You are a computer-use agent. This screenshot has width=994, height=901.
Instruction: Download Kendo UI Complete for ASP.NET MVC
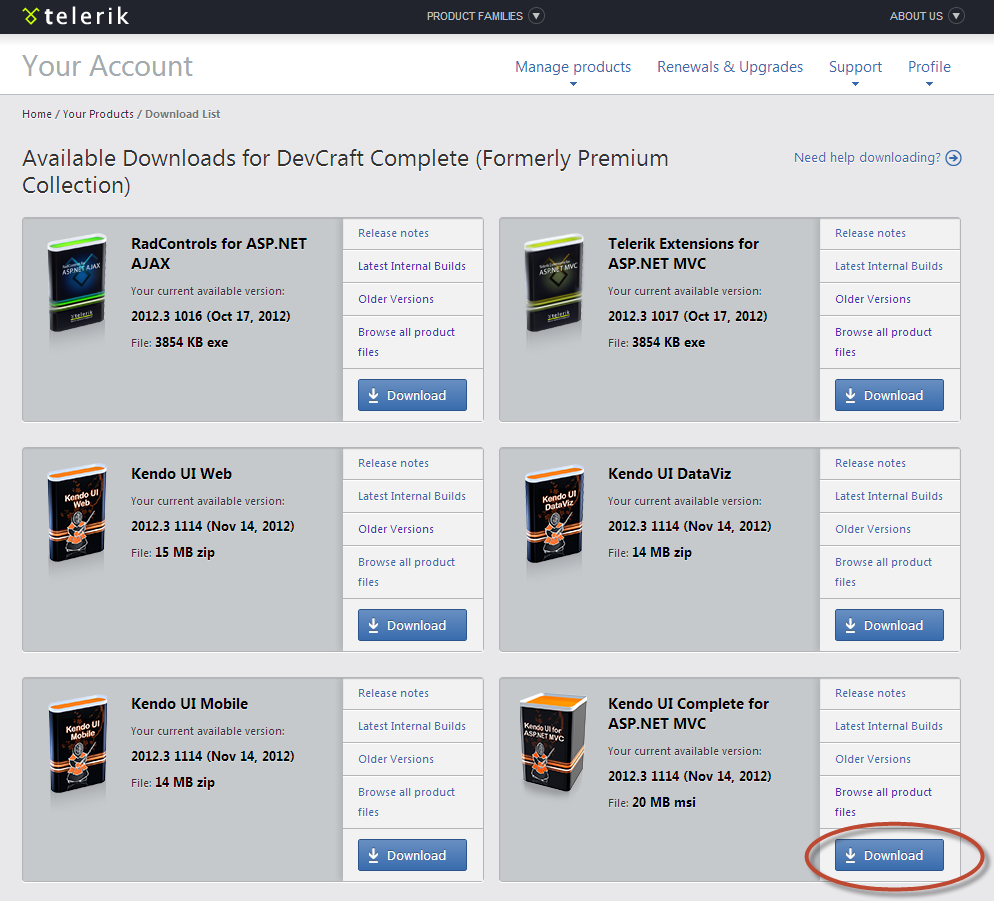889,855
